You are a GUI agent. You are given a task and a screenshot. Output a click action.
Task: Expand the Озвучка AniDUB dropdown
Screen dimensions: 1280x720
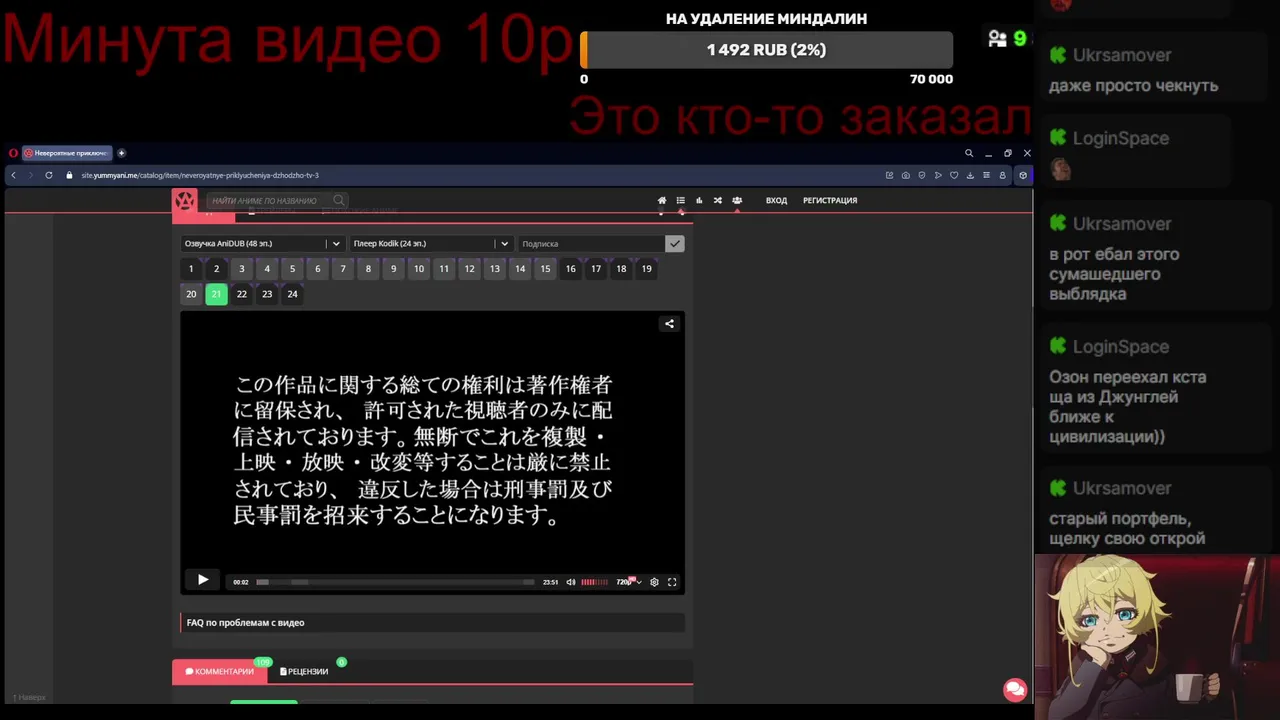point(263,243)
